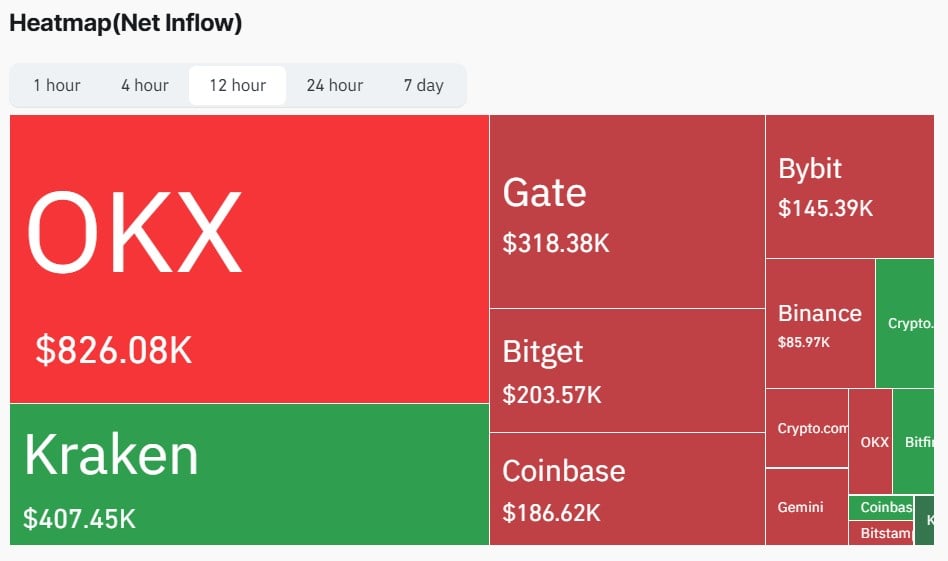Select the red Crypto.com tile
The height and width of the screenshot is (561, 948).
[807, 428]
